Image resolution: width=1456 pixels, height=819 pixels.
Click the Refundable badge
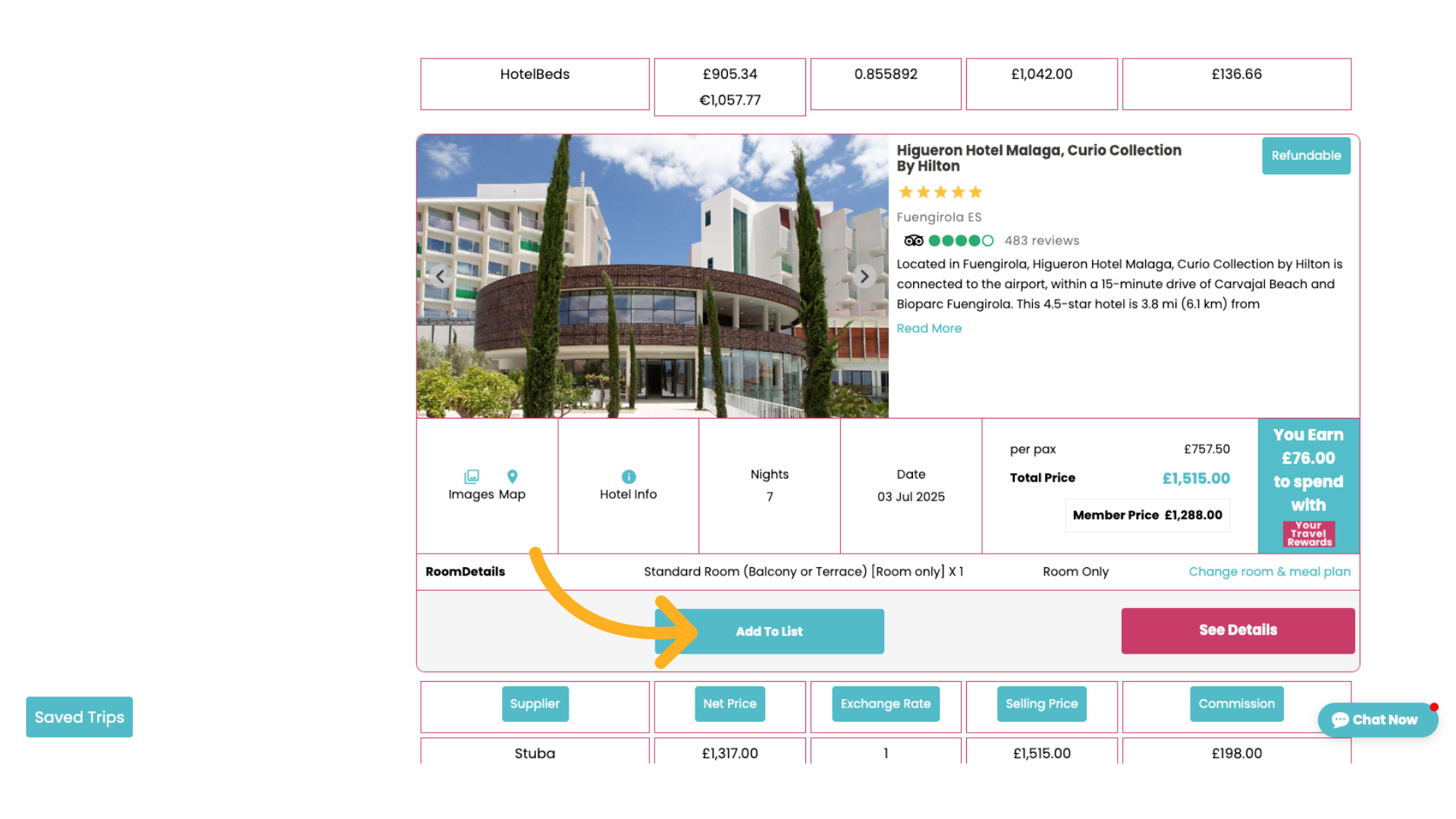(1306, 155)
